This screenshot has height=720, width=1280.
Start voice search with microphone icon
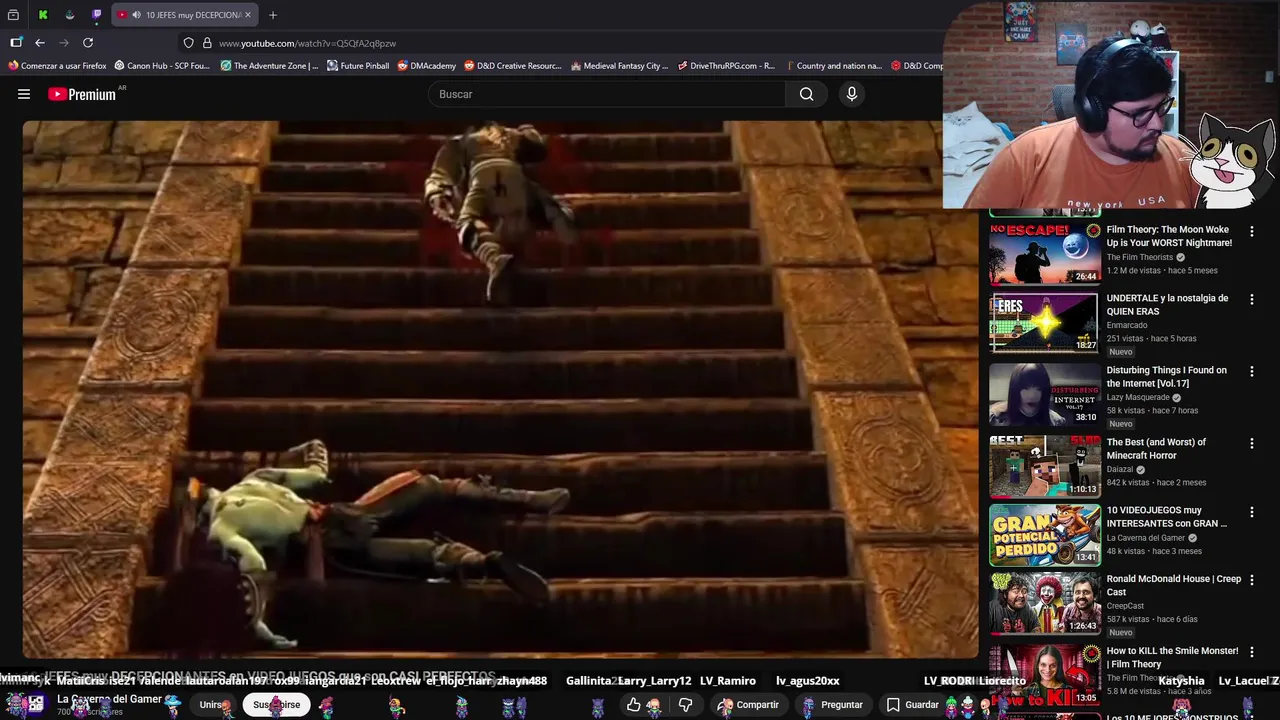coord(852,94)
